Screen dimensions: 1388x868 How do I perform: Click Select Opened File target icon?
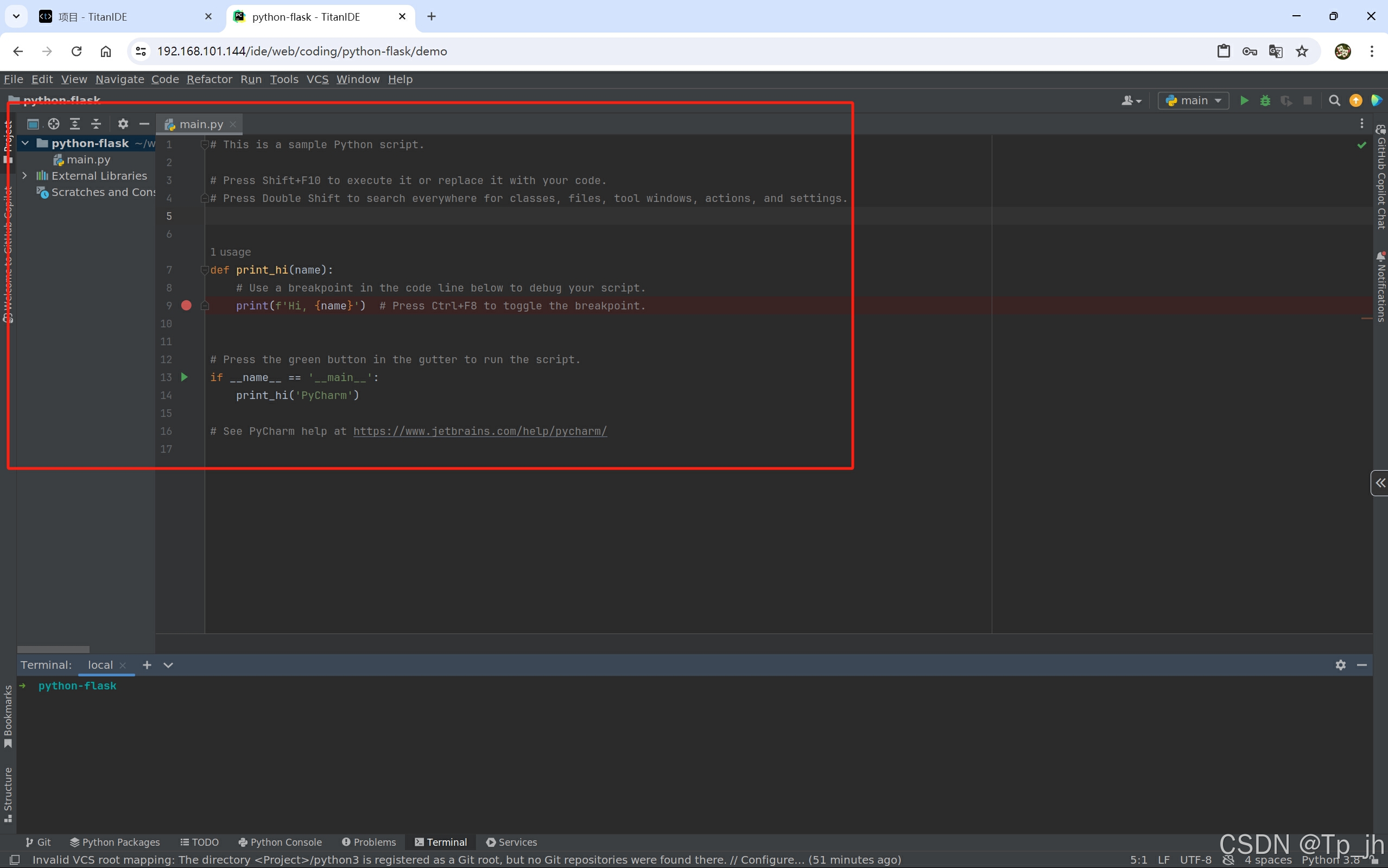(x=54, y=123)
